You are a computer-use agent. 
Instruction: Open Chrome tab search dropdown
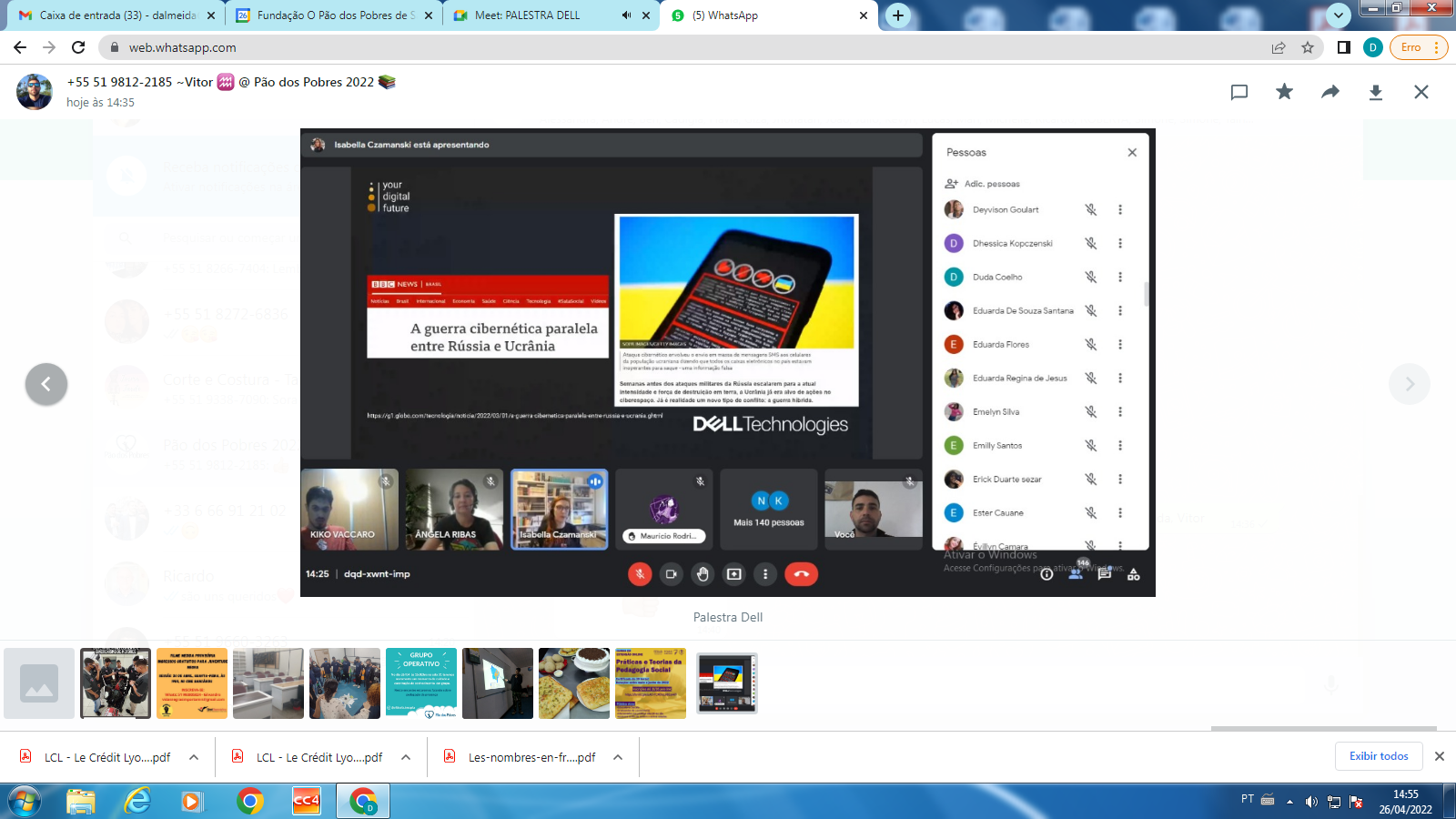pos(1338,15)
